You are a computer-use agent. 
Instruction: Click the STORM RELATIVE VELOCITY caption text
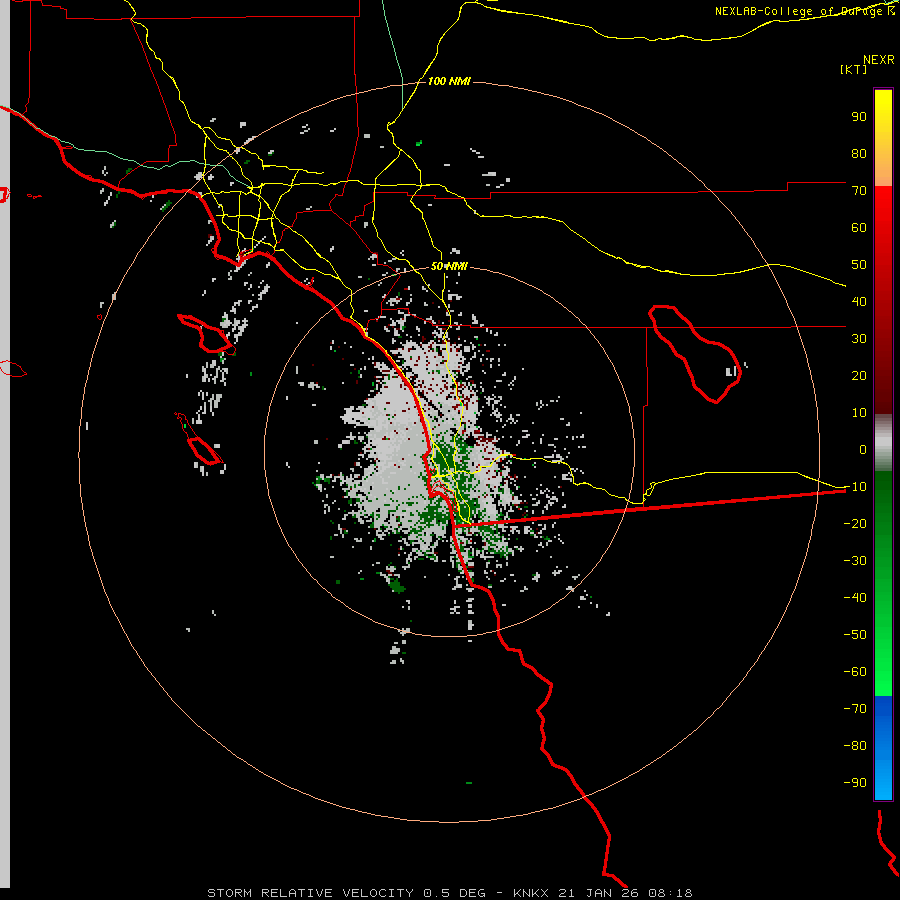(310, 893)
